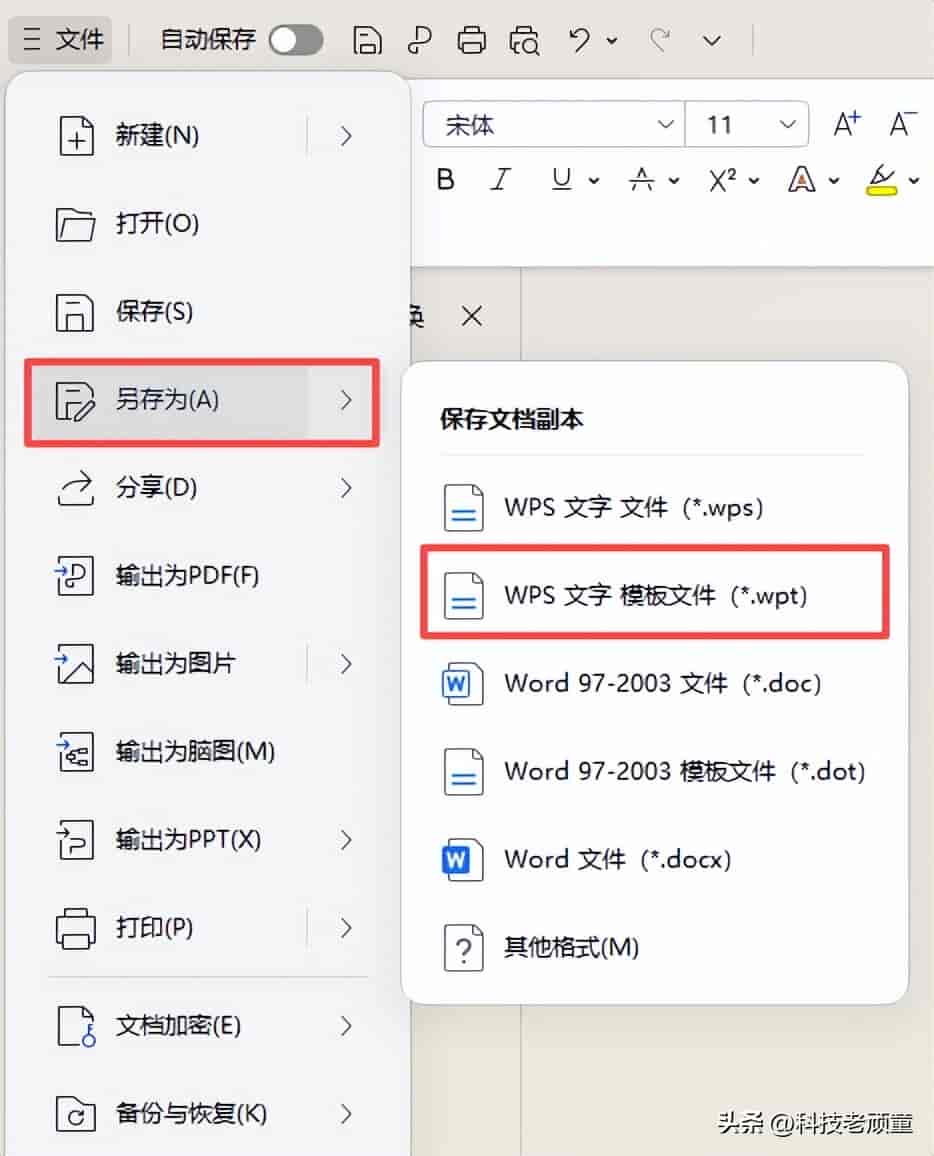Viewport: 934px width, 1156px height.
Task: Open highlight color dropdown arrow
Action: [x=914, y=181]
